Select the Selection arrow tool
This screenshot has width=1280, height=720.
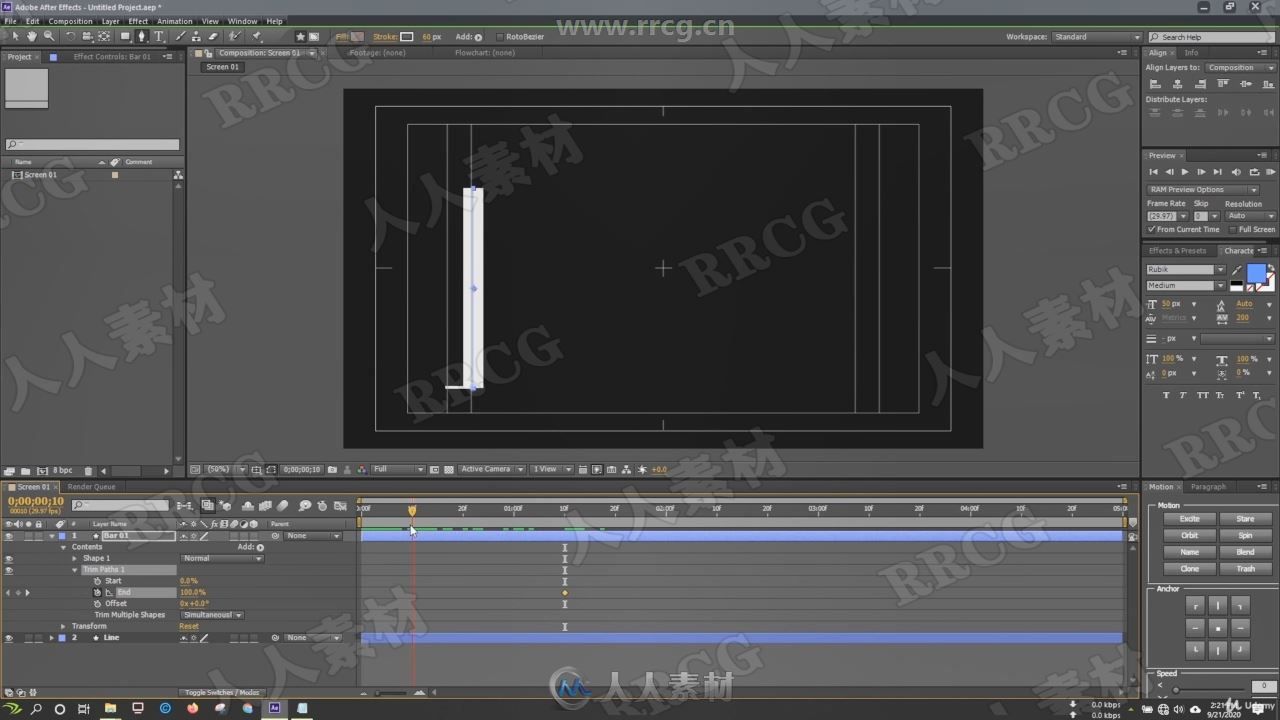click(x=15, y=36)
